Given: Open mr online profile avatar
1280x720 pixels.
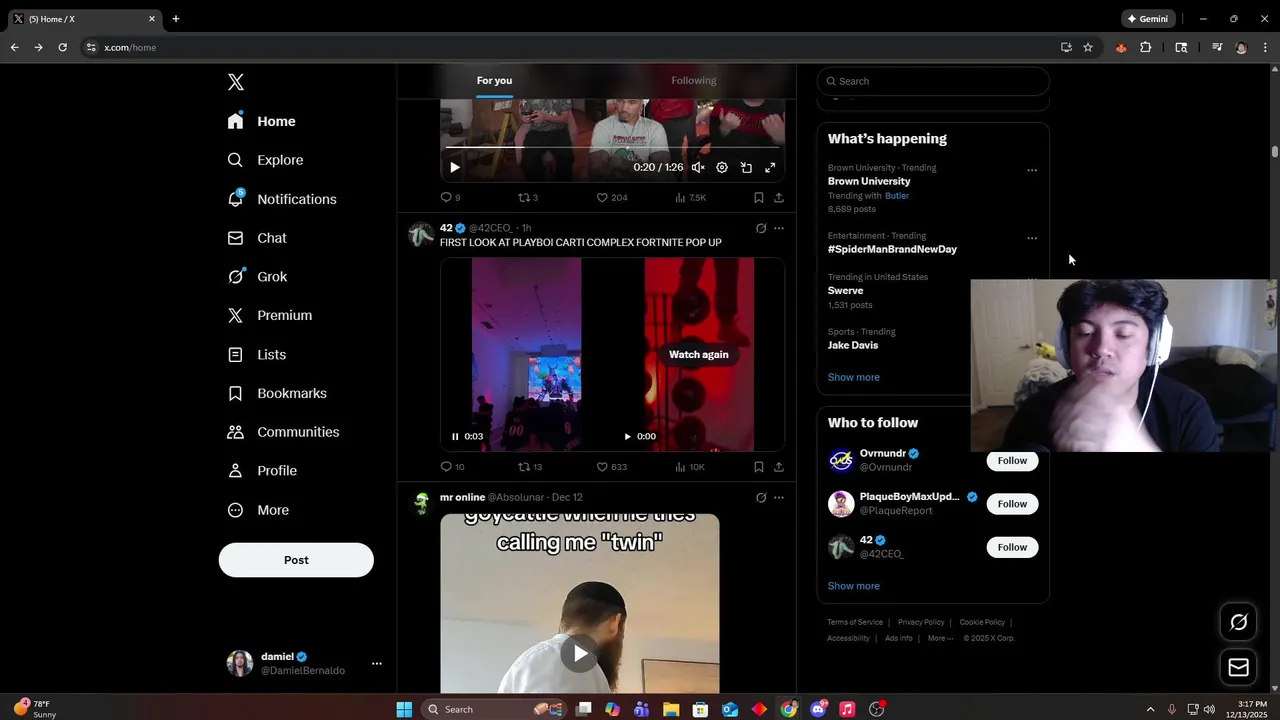Looking at the screenshot, I should coord(421,503).
